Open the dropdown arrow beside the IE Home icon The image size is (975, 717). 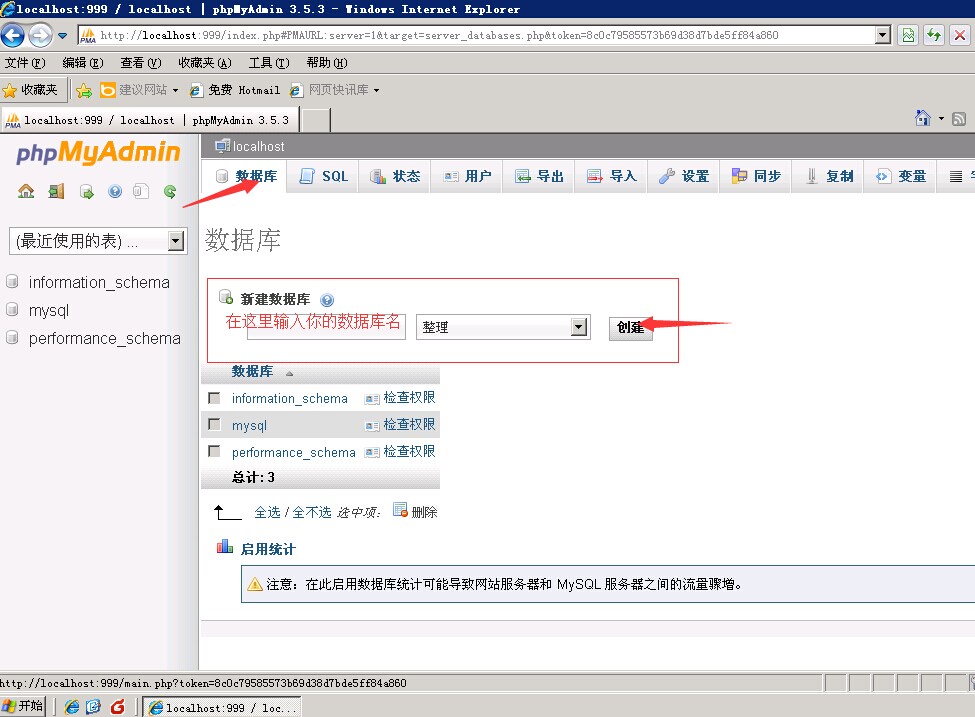coord(941,118)
